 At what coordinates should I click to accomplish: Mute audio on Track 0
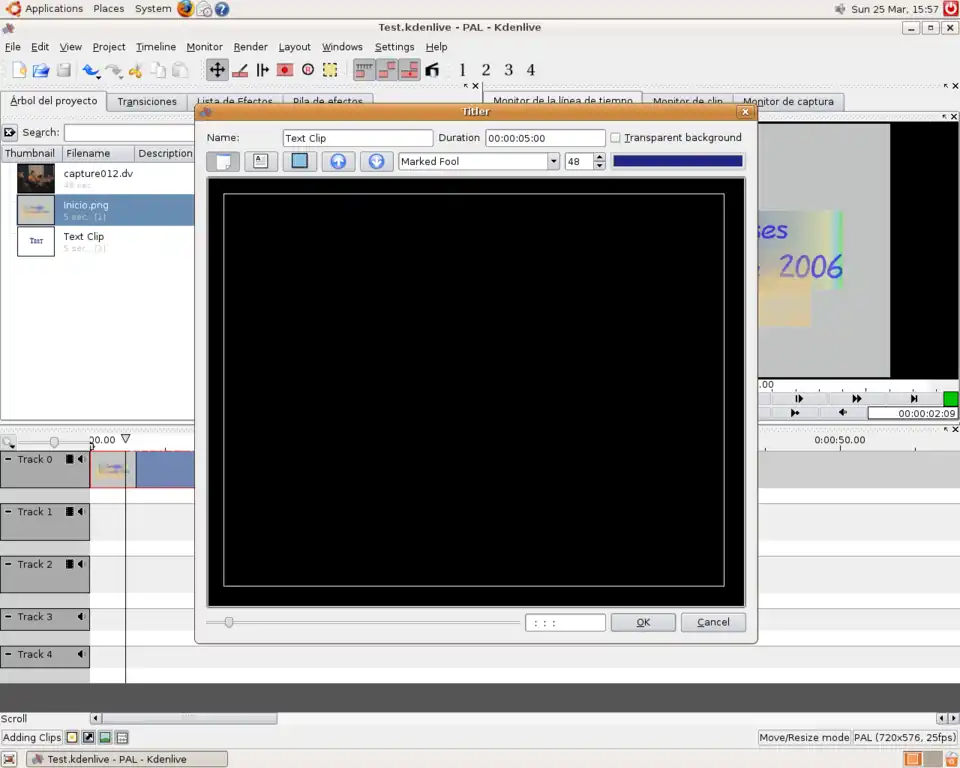click(x=81, y=459)
